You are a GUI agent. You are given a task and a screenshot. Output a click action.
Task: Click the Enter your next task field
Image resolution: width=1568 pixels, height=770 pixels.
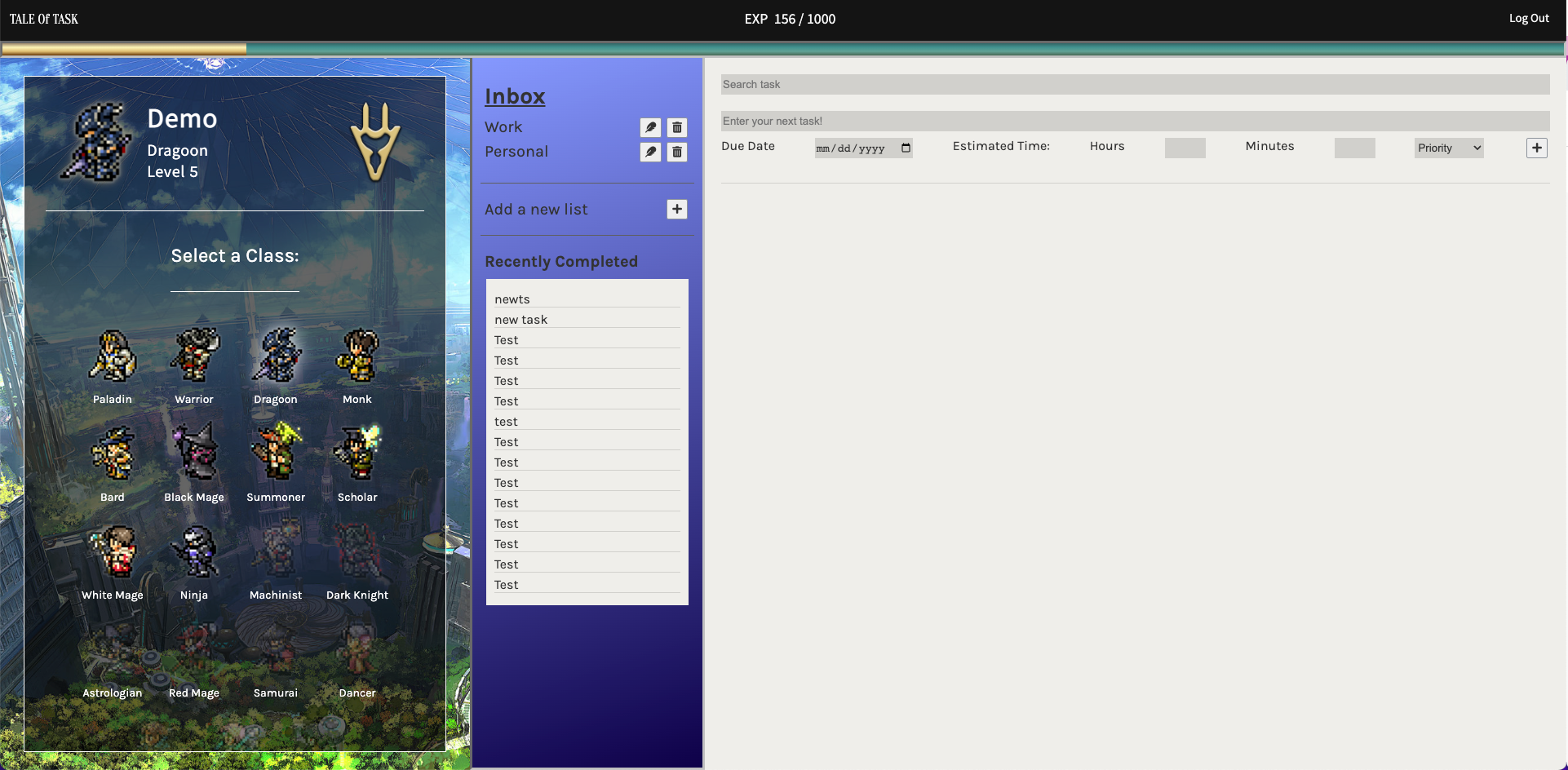(1135, 122)
